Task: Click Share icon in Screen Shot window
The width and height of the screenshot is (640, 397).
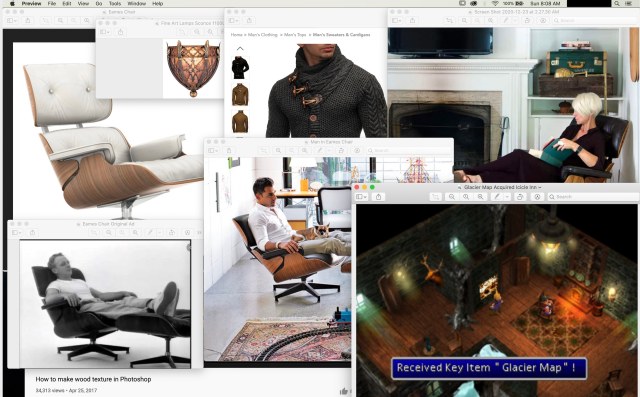Action: (412, 20)
